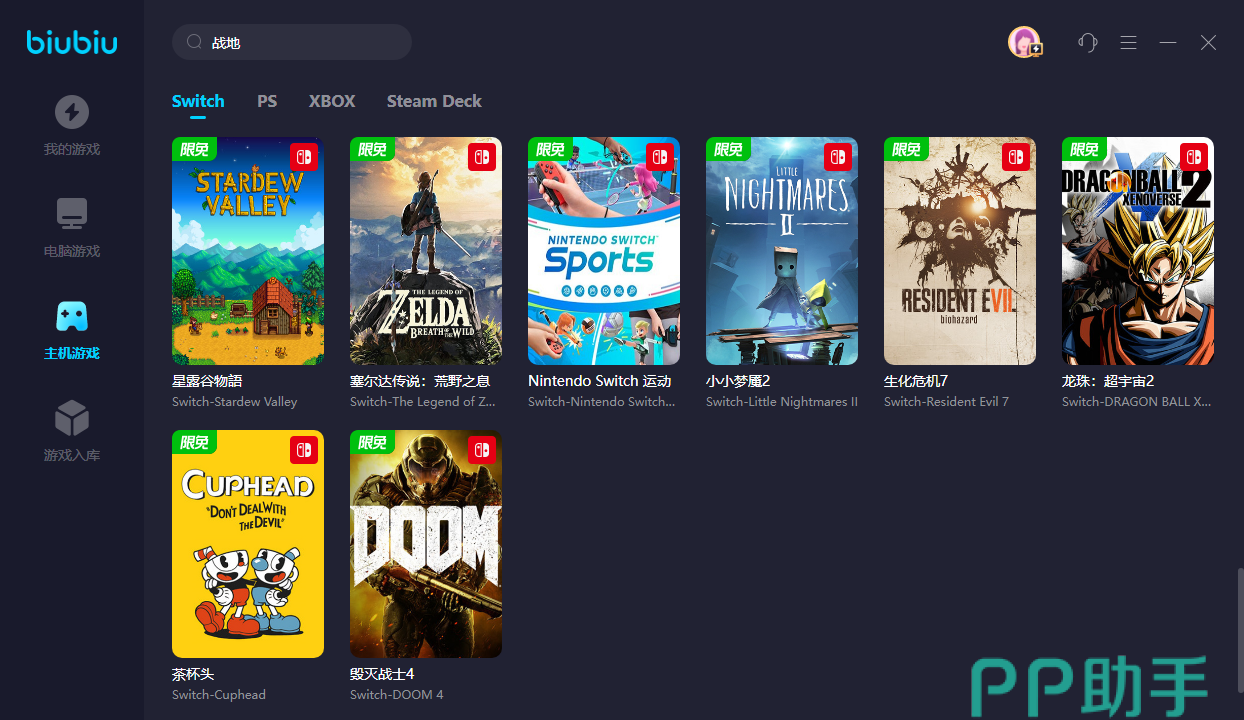Click the Switch-Little Nightmares II subtitle

point(782,402)
